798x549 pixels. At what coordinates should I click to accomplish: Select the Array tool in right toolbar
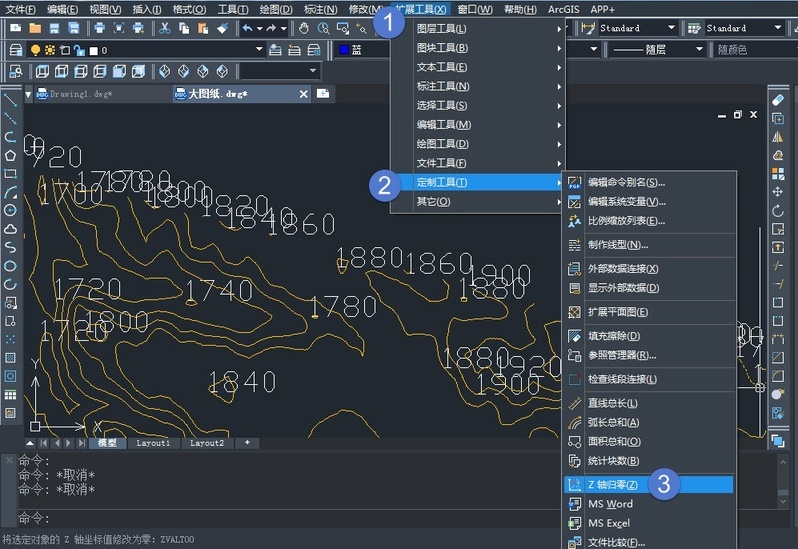tap(778, 174)
